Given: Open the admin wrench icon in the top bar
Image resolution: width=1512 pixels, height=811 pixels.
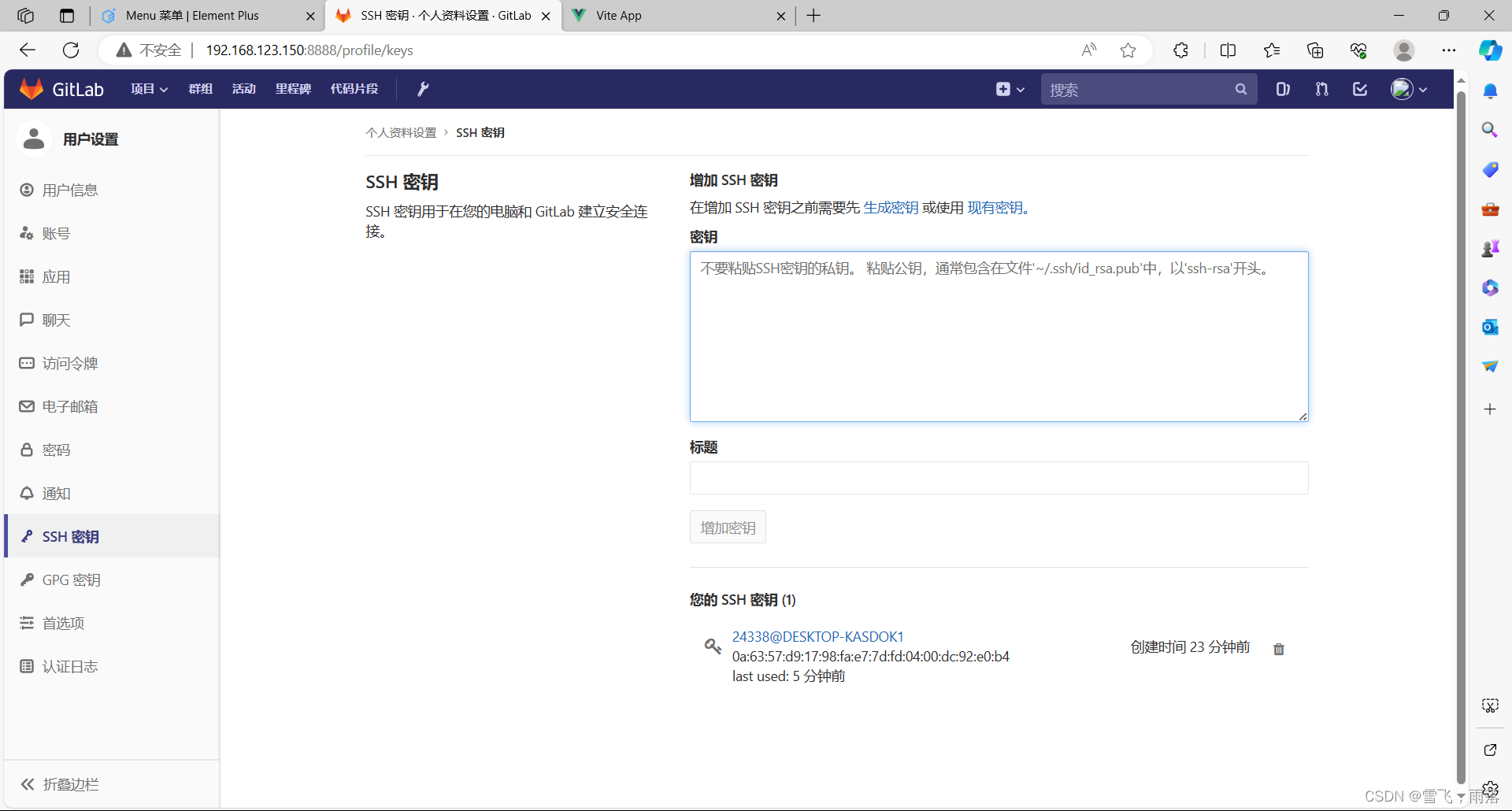Looking at the screenshot, I should click(x=423, y=88).
